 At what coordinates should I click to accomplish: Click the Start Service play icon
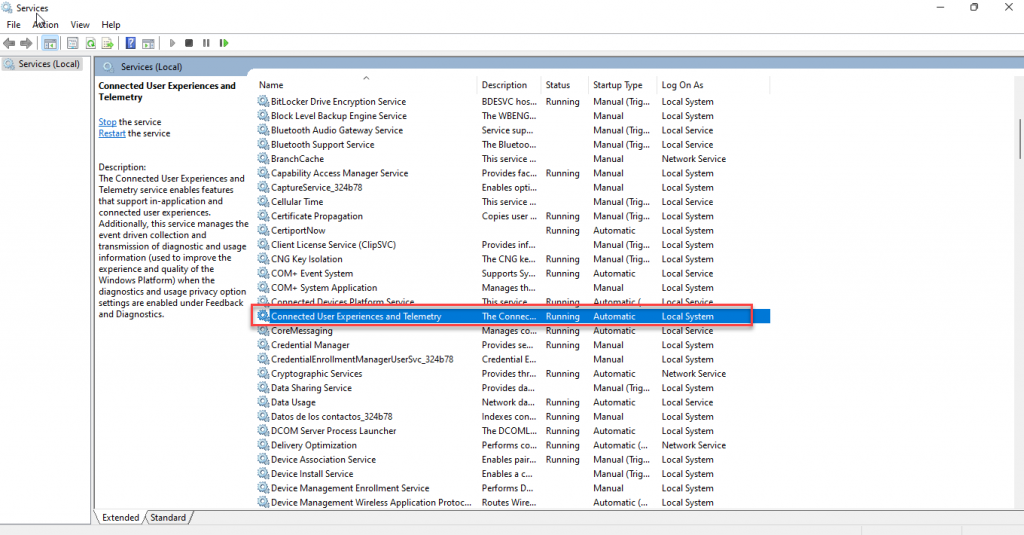(x=172, y=43)
